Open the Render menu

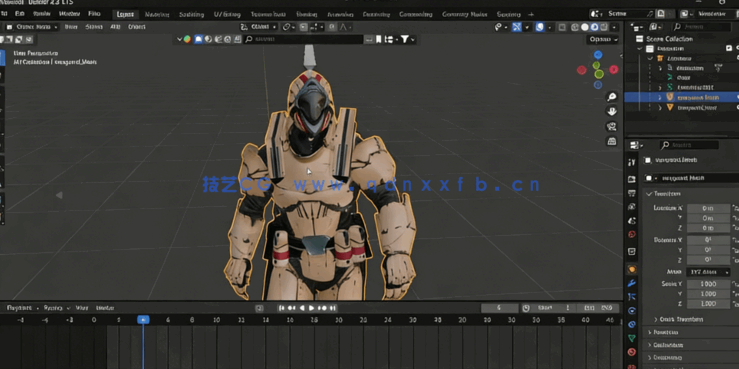[x=41, y=14]
